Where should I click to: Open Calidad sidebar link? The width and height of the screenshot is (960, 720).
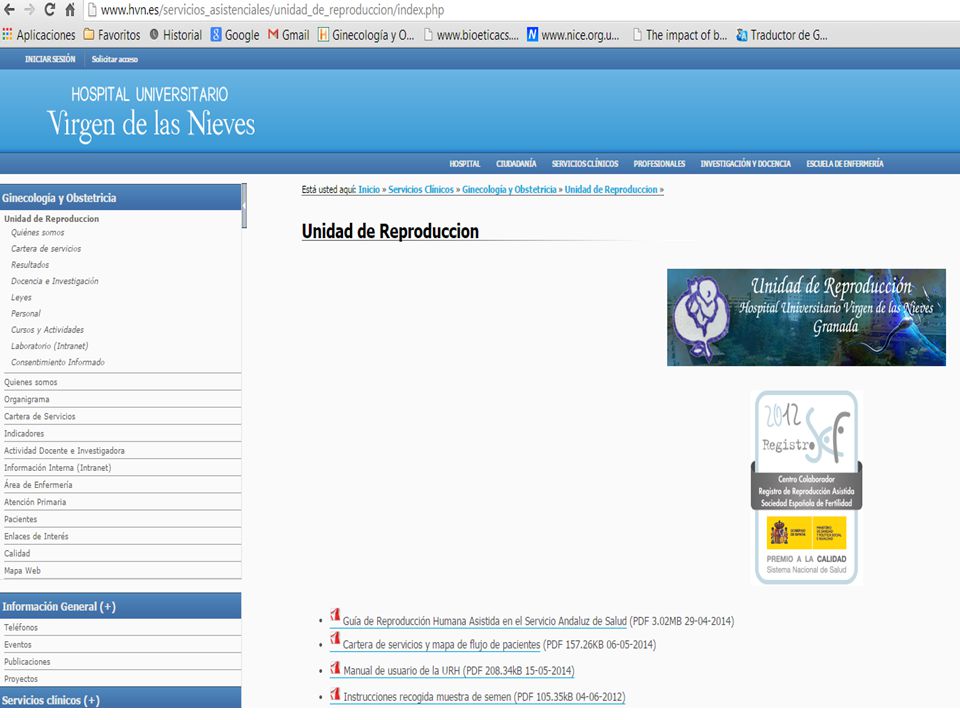[17, 553]
